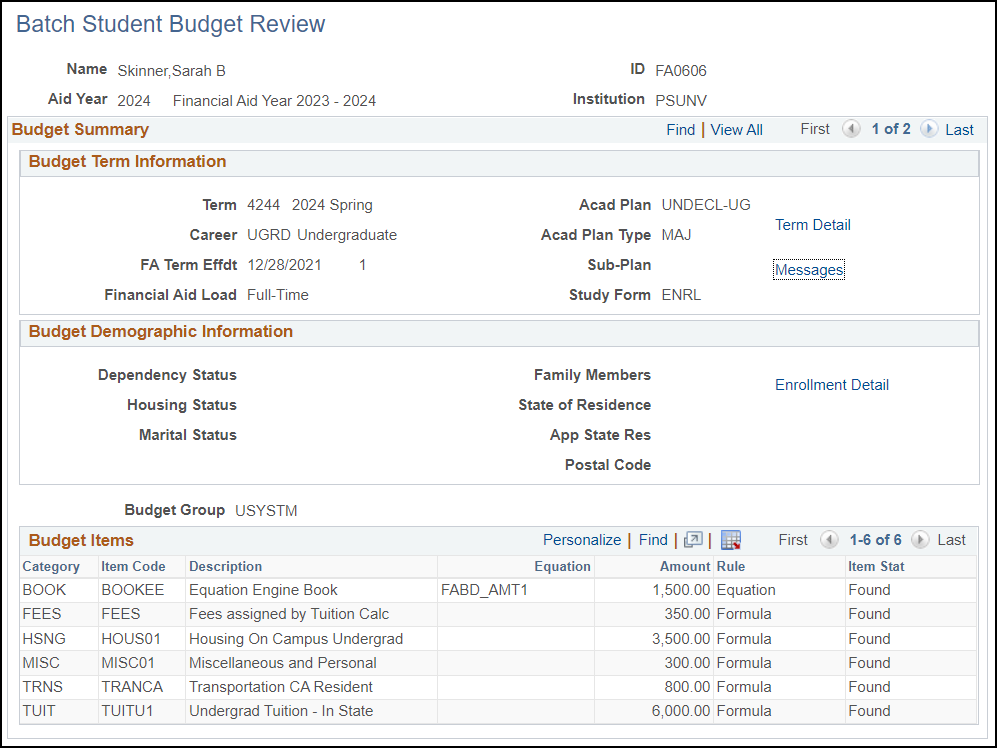This screenshot has width=997, height=748.
Task: View Enrollment Detail for the student
Action: click(x=831, y=385)
